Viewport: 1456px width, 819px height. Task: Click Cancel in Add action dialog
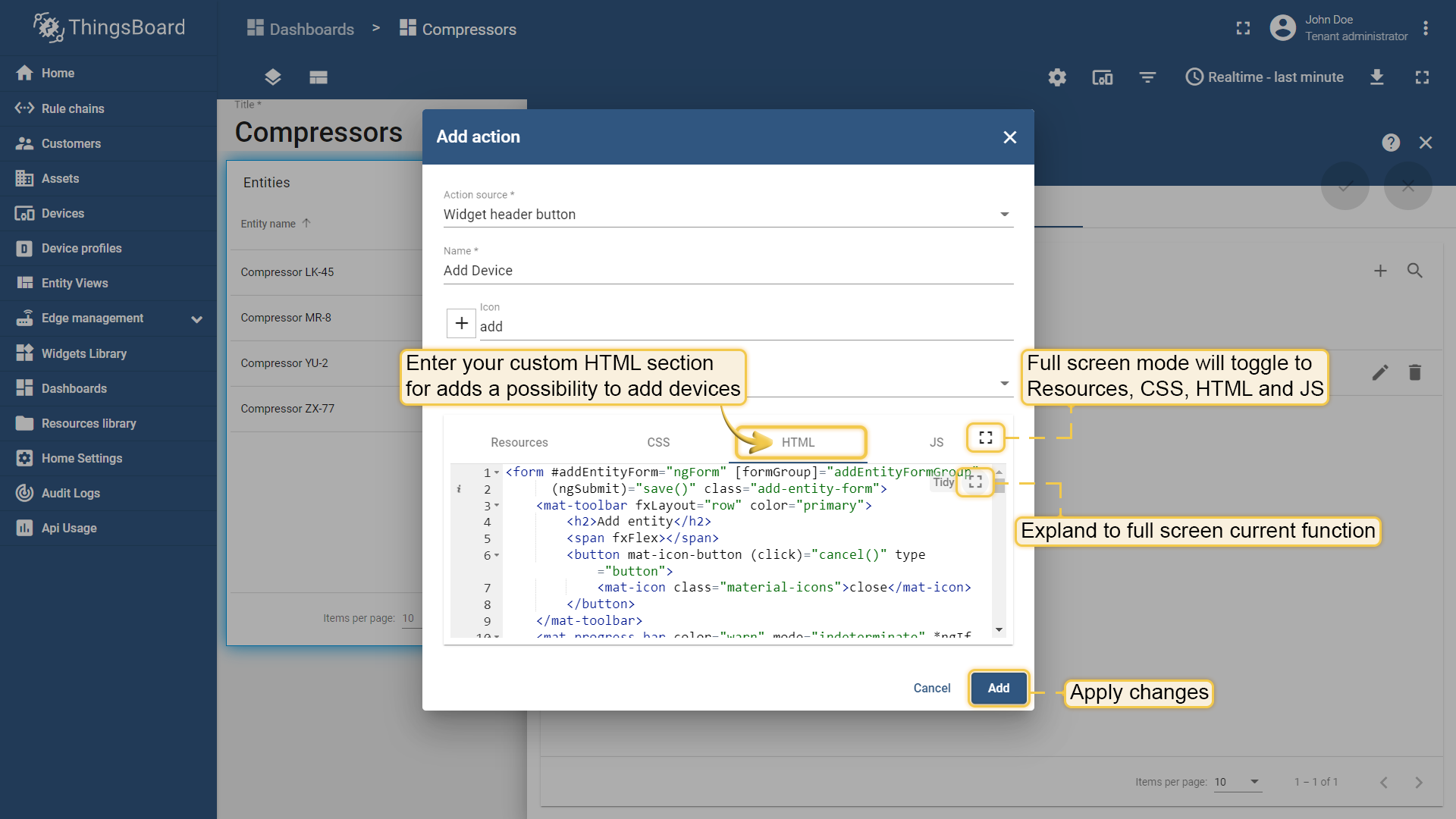pyautogui.click(x=931, y=688)
